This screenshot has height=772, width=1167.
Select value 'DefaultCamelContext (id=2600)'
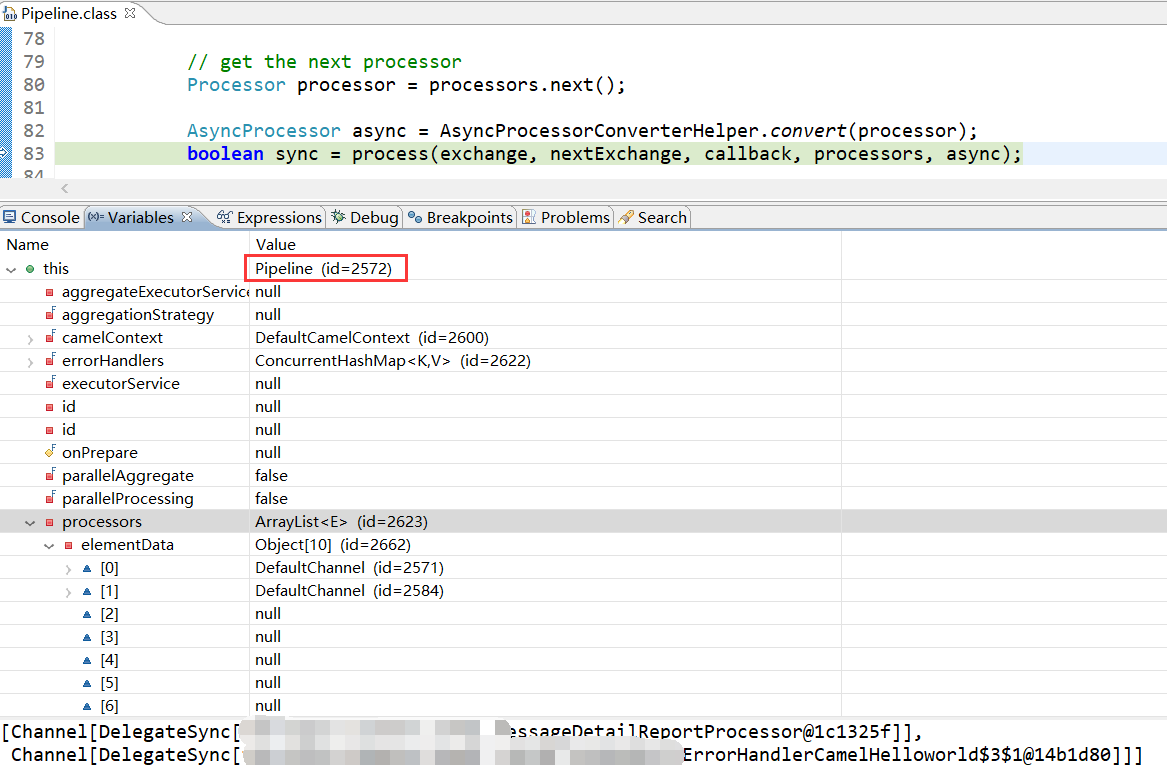tap(372, 338)
